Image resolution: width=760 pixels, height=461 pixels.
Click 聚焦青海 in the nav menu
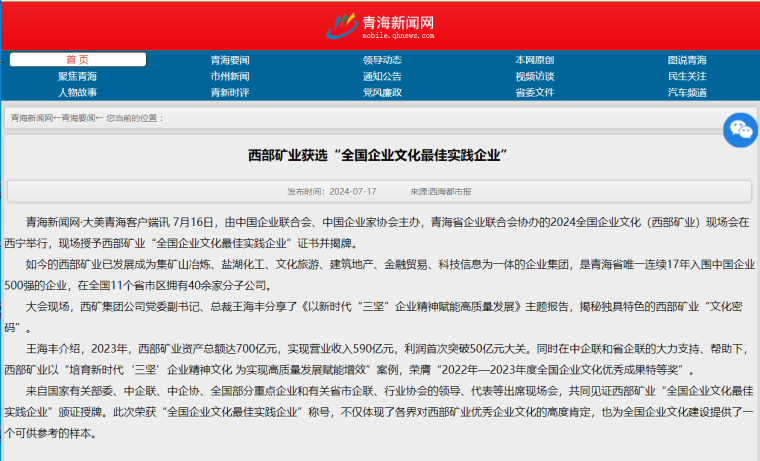point(78,76)
